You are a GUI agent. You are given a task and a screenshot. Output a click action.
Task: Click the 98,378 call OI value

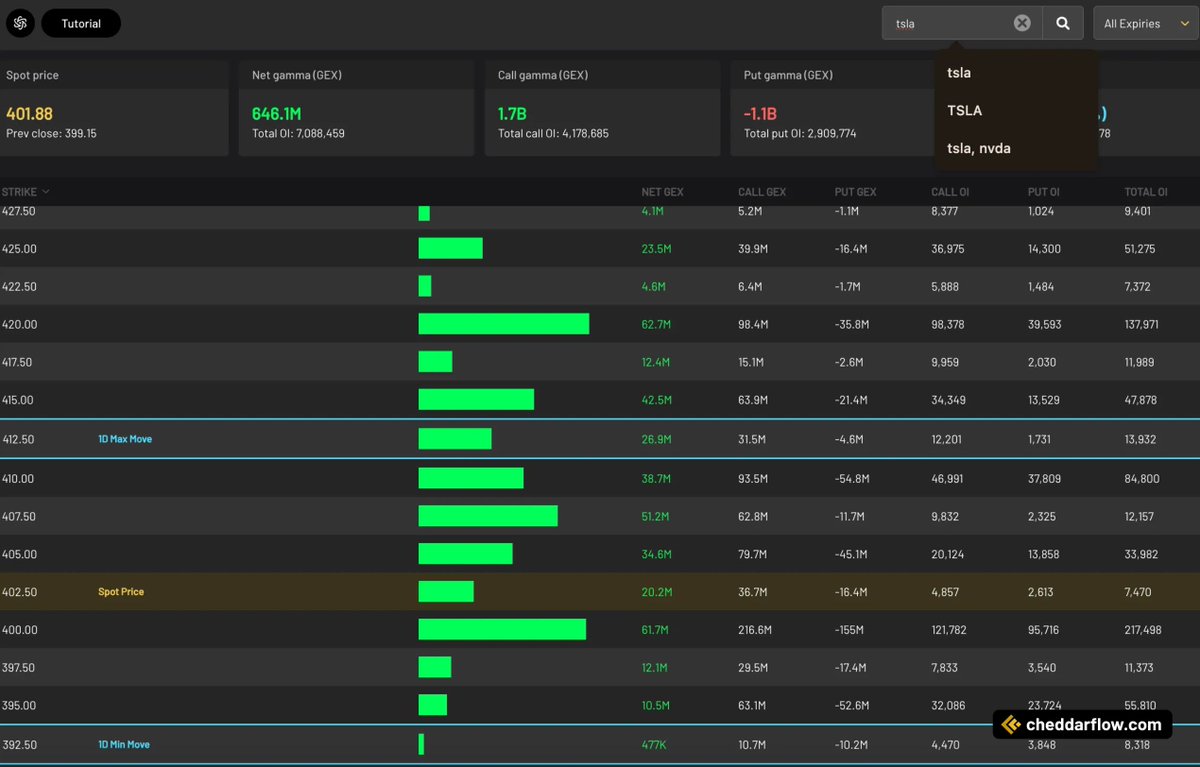pos(948,325)
